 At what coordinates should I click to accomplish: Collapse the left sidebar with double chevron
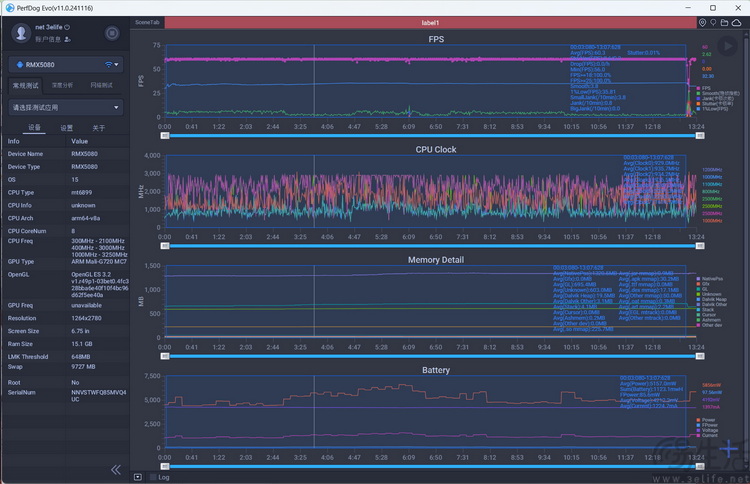click(116, 470)
